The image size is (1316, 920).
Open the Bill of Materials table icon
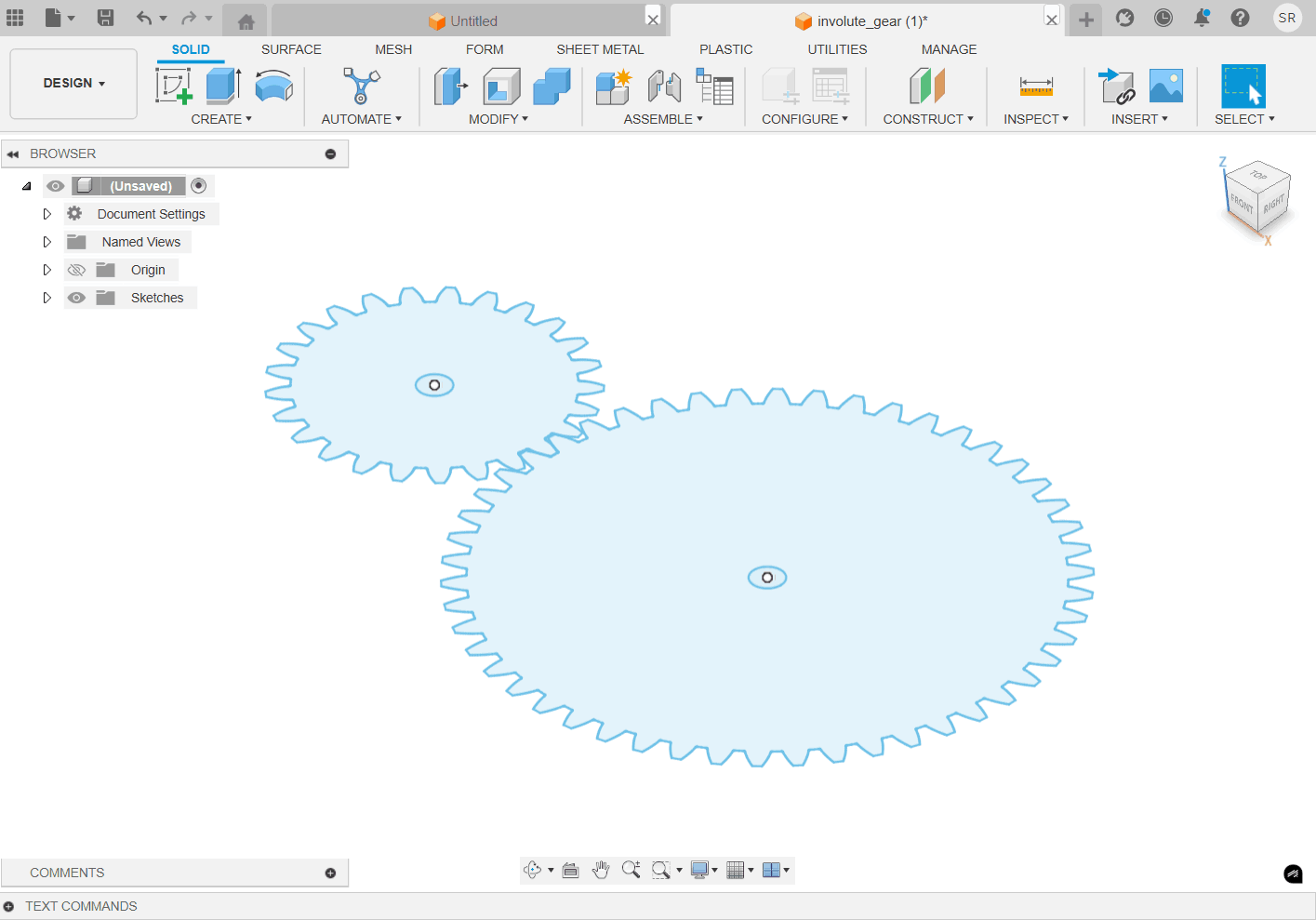coord(714,87)
